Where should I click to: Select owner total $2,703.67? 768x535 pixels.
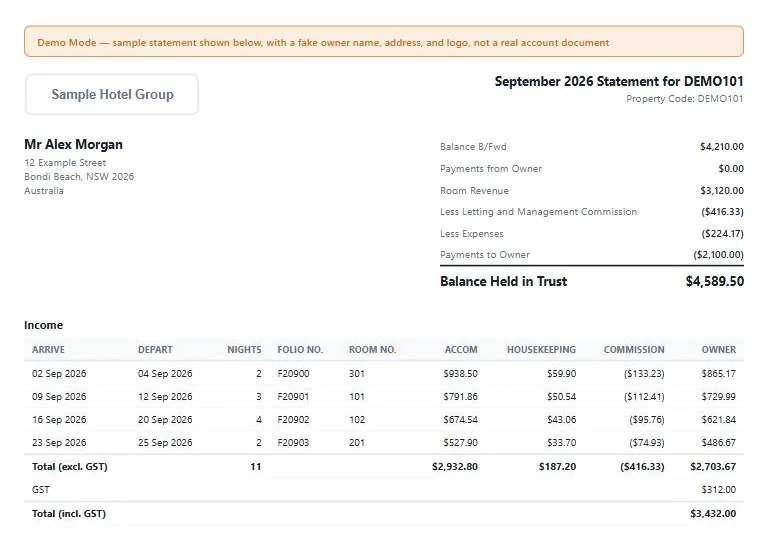click(713, 467)
